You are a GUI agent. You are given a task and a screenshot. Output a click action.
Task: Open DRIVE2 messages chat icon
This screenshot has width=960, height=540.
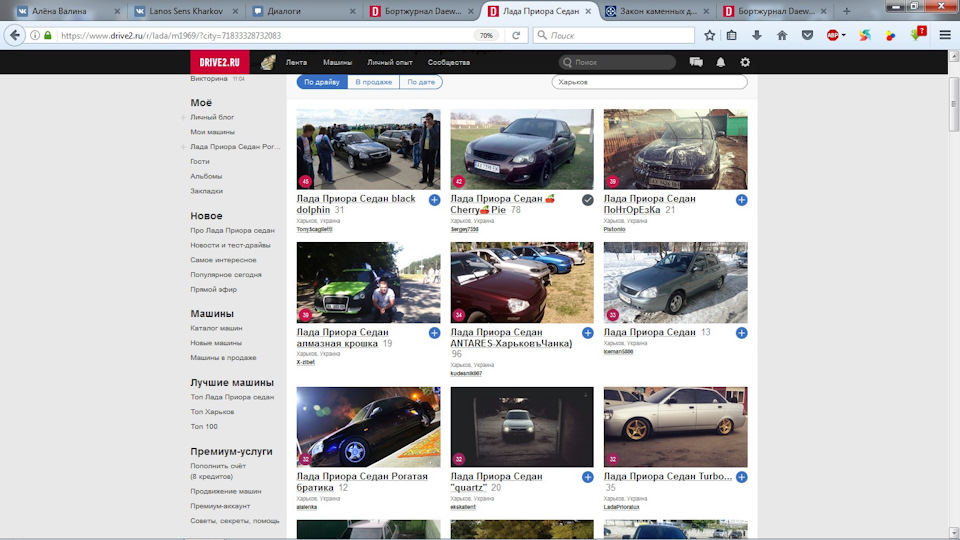pos(696,62)
